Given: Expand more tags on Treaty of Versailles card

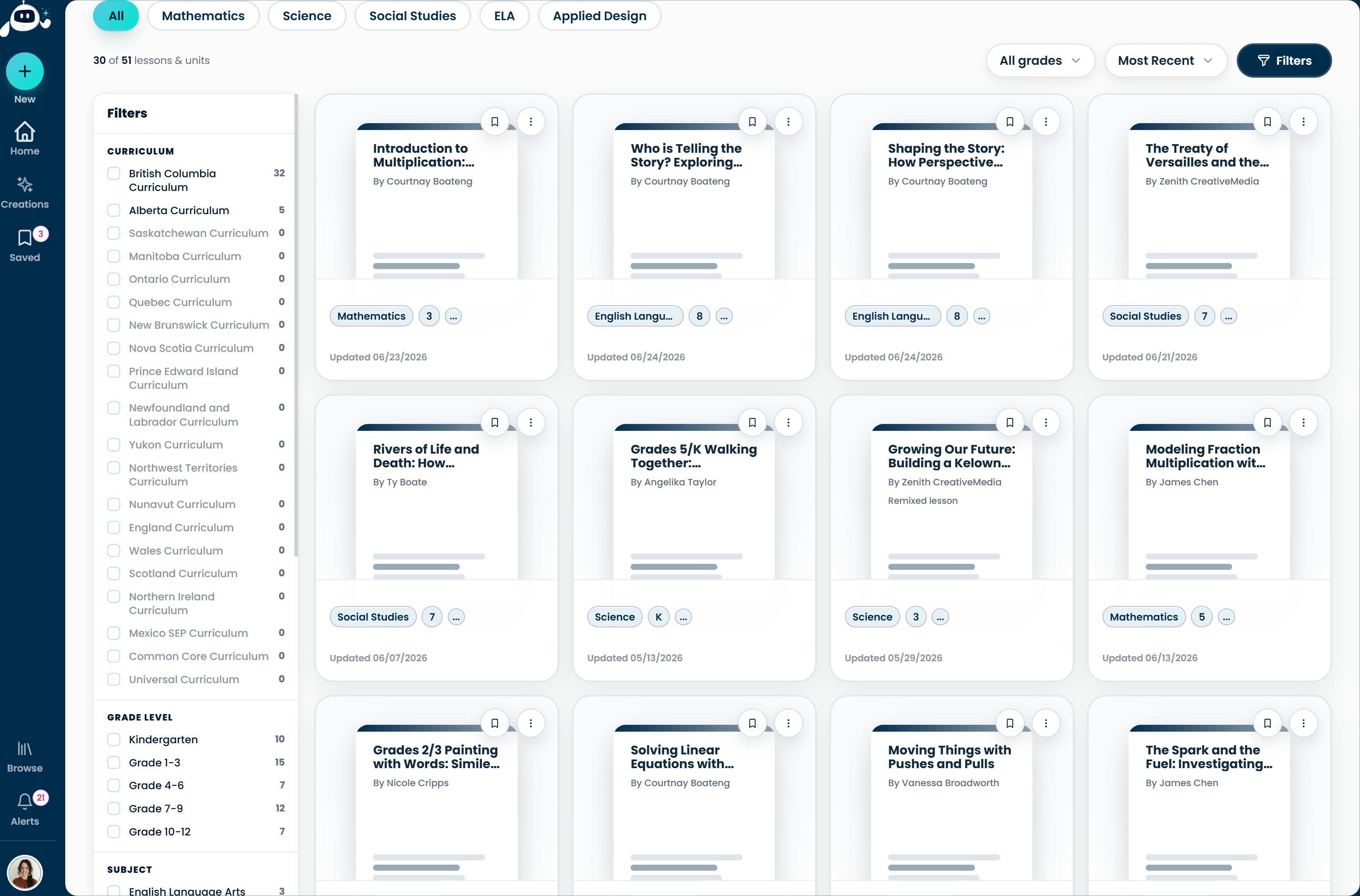Looking at the screenshot, I should pyautogui.click(x=1229, y=316).
